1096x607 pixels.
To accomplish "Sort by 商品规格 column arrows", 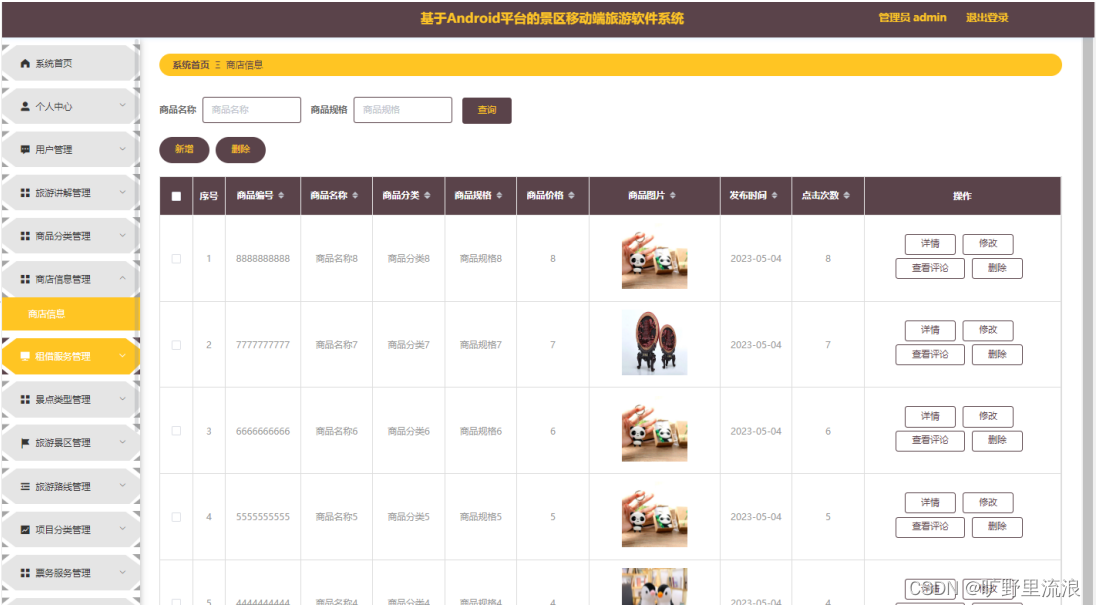I will click(x=499, y=196).
